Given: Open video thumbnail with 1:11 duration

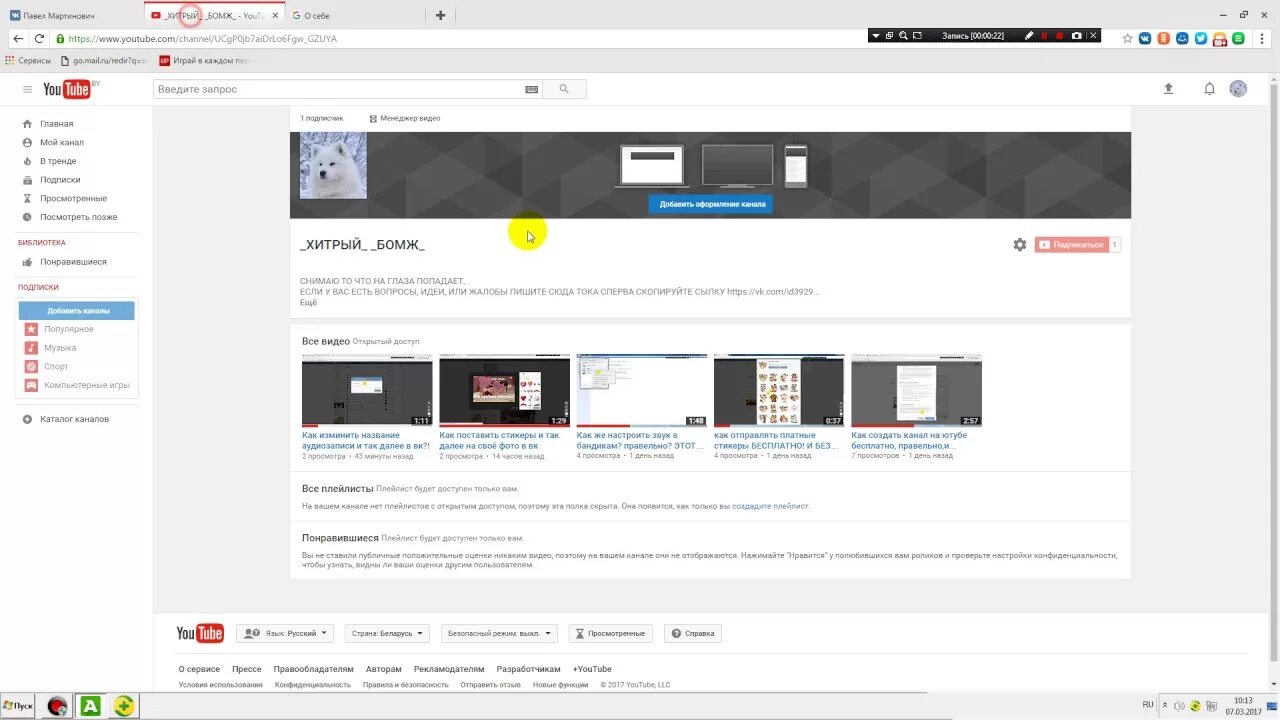Looking at the screenshot, I should click(367, 390).
